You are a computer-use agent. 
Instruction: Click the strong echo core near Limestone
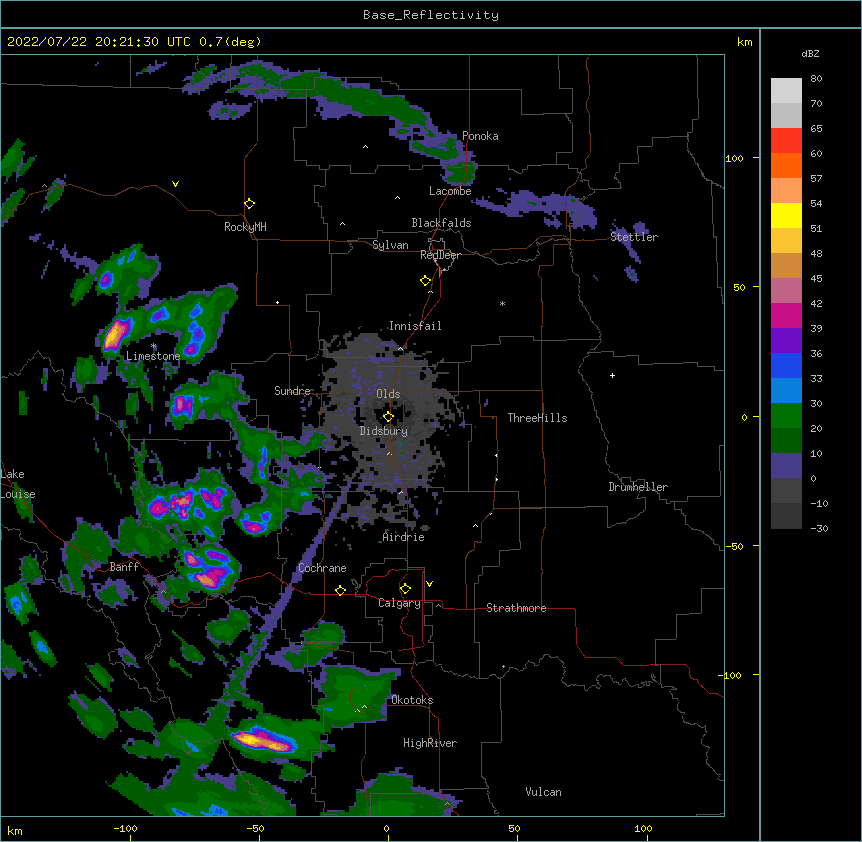tap(115, 334)
